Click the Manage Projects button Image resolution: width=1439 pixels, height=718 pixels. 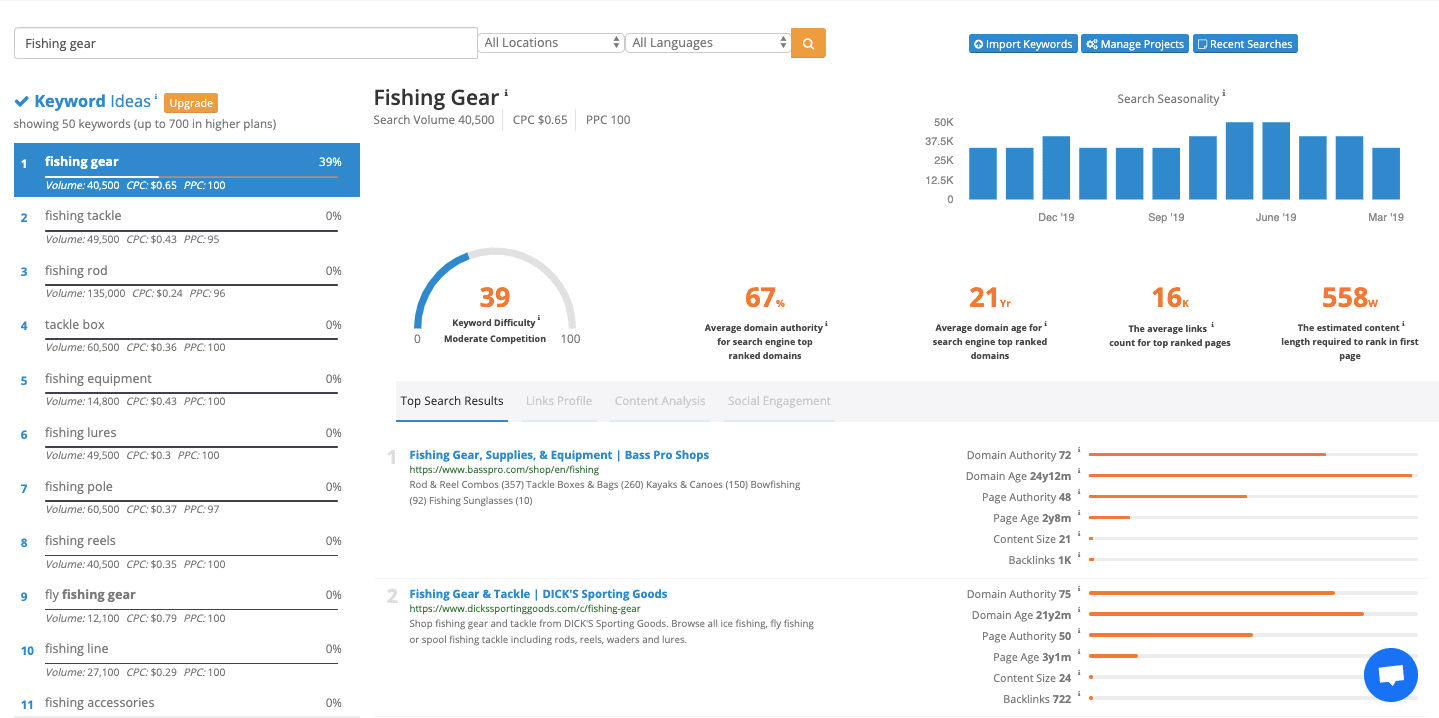(1135, 44)
